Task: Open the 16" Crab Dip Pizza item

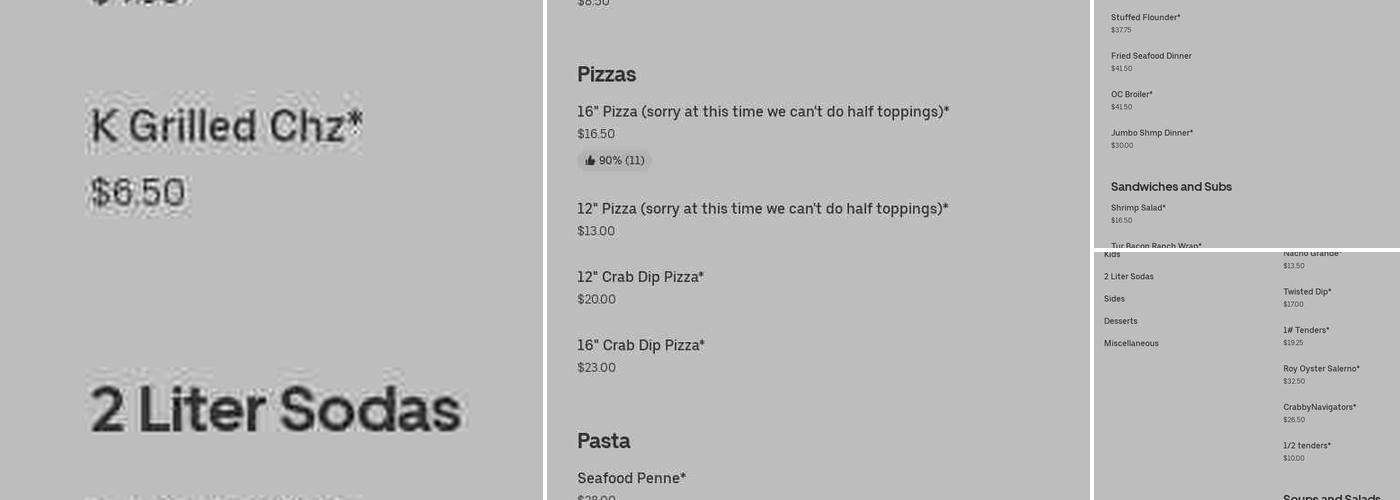Action: pos(640,345)
